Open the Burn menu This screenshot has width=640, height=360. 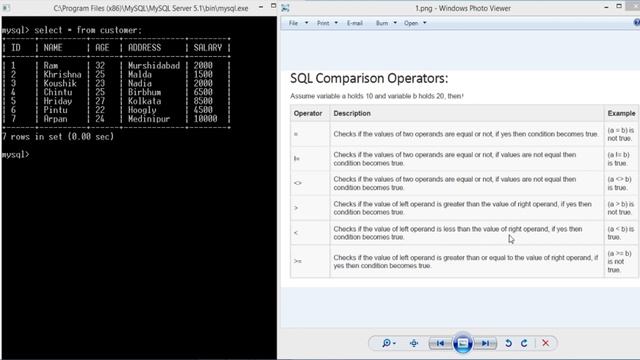tap(382, 23)
